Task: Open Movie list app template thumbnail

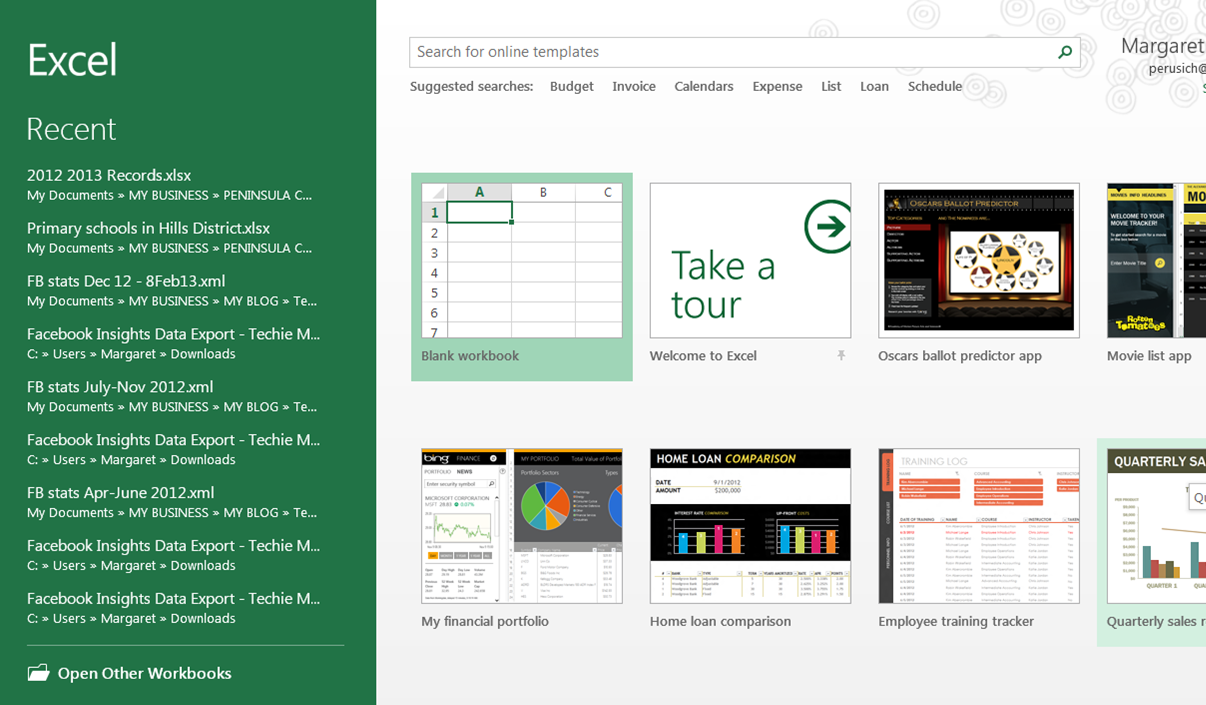Action: (1156, 260)
